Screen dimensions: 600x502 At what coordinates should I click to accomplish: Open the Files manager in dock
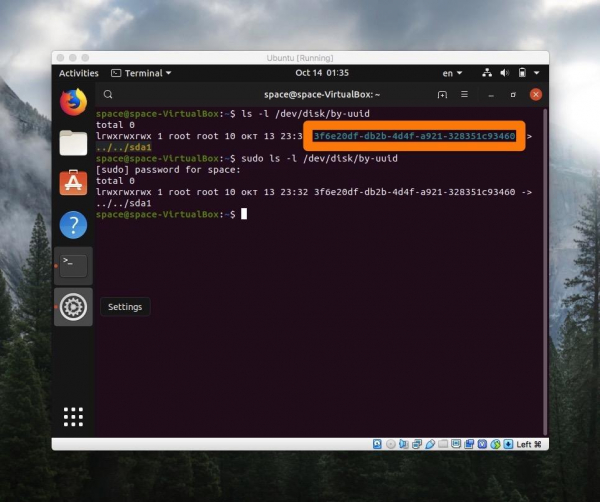73,143
